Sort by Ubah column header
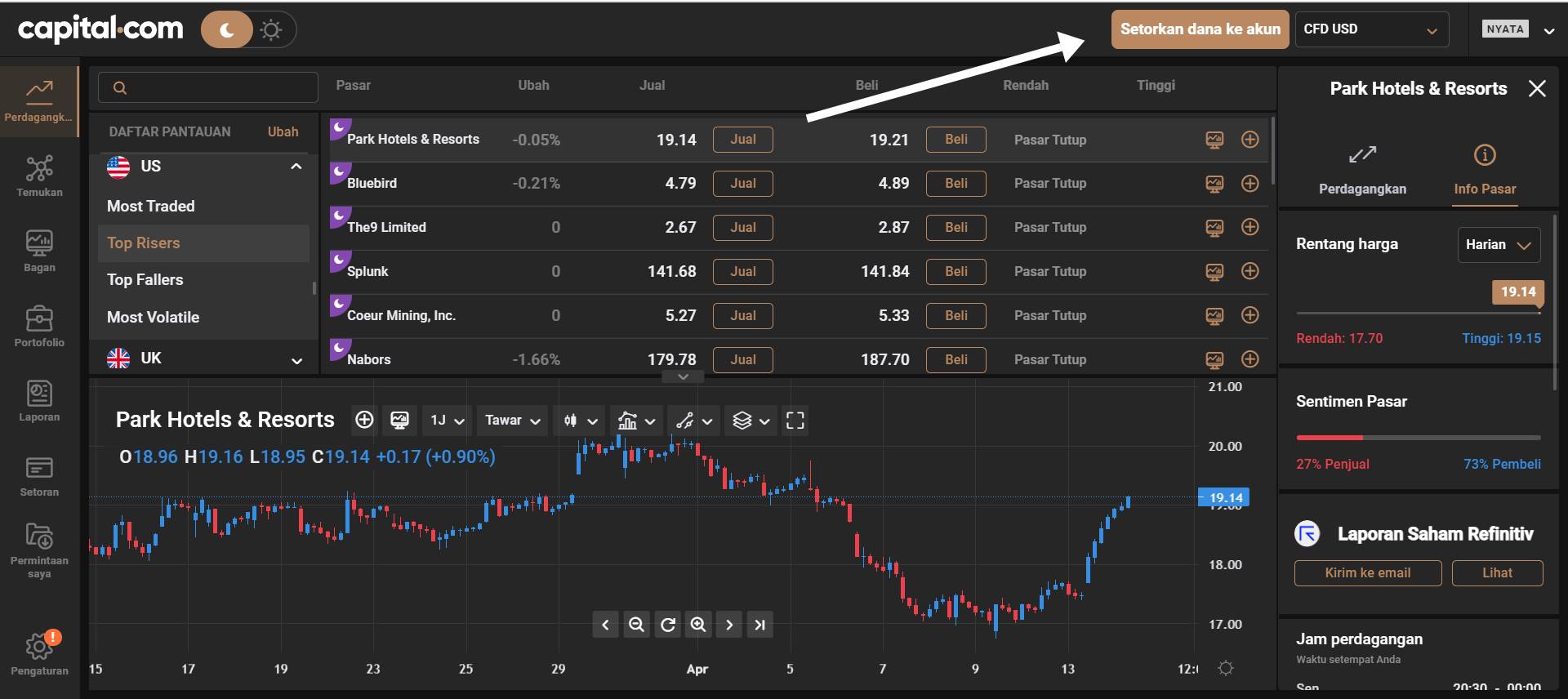 533,85
